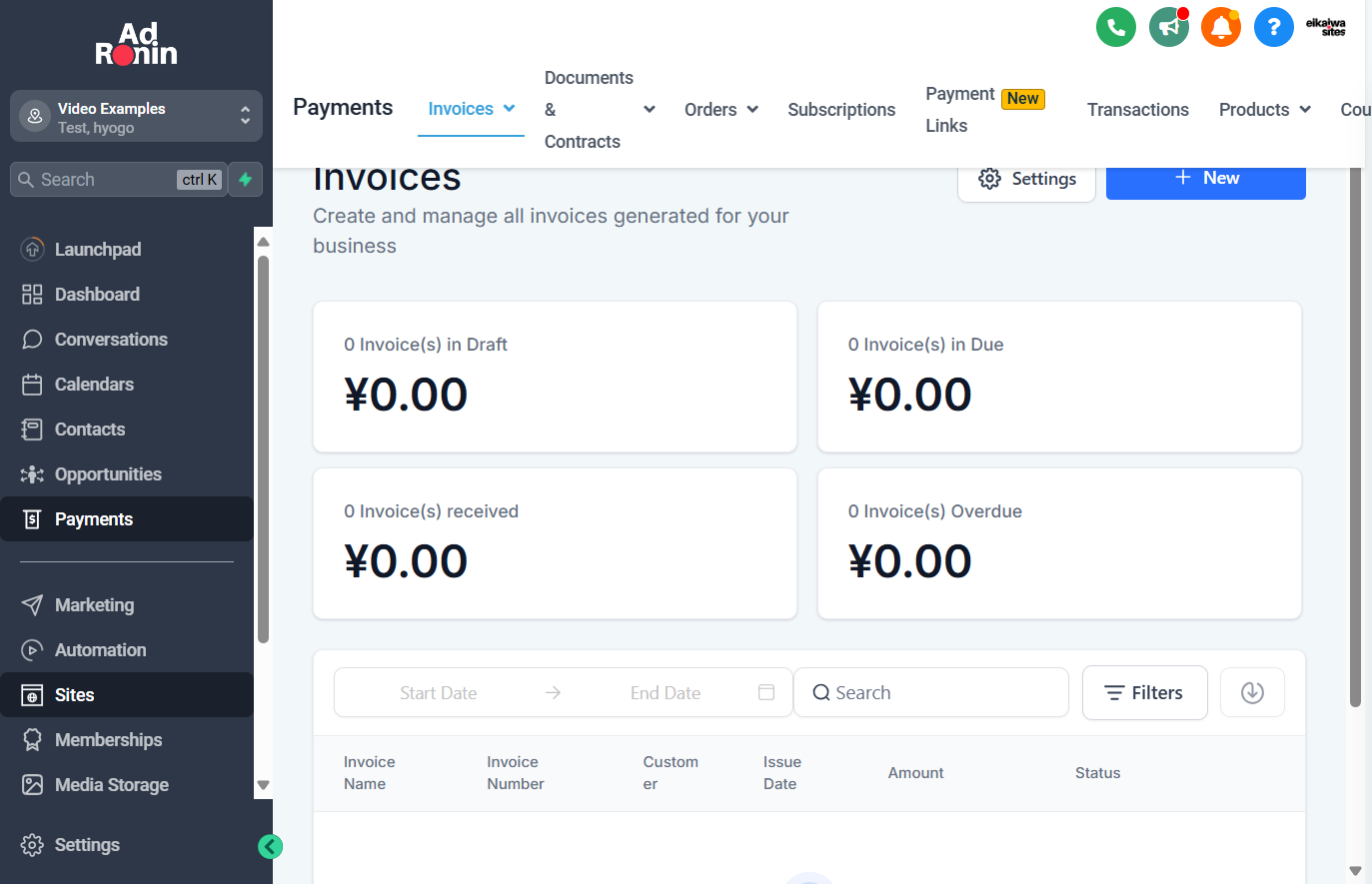Click the Ad Ronin logo
1372x884 pixels.
136,44
